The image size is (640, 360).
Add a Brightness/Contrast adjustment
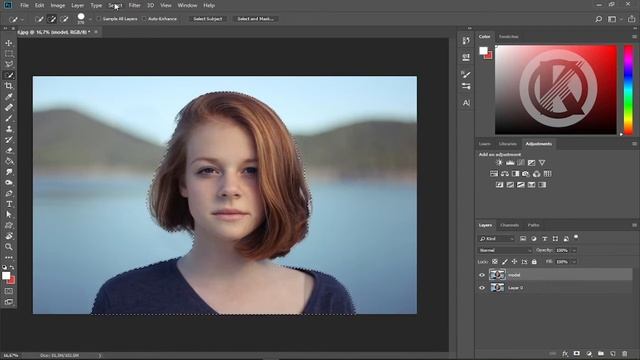(x=499, y=162)
